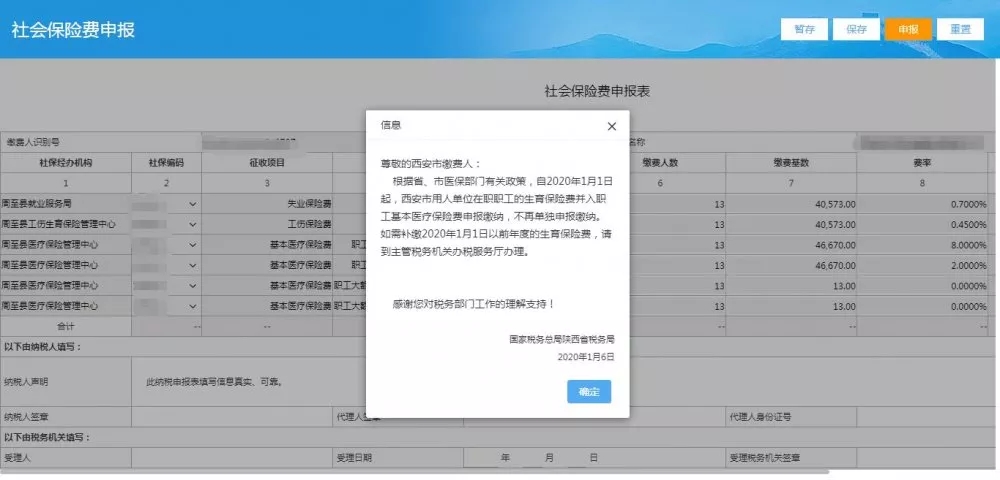This screenshot has width=1000, height=480.
Task: Expand 社保编码 dropdown in the 工伤保险费 row
Action: (193, 224)
